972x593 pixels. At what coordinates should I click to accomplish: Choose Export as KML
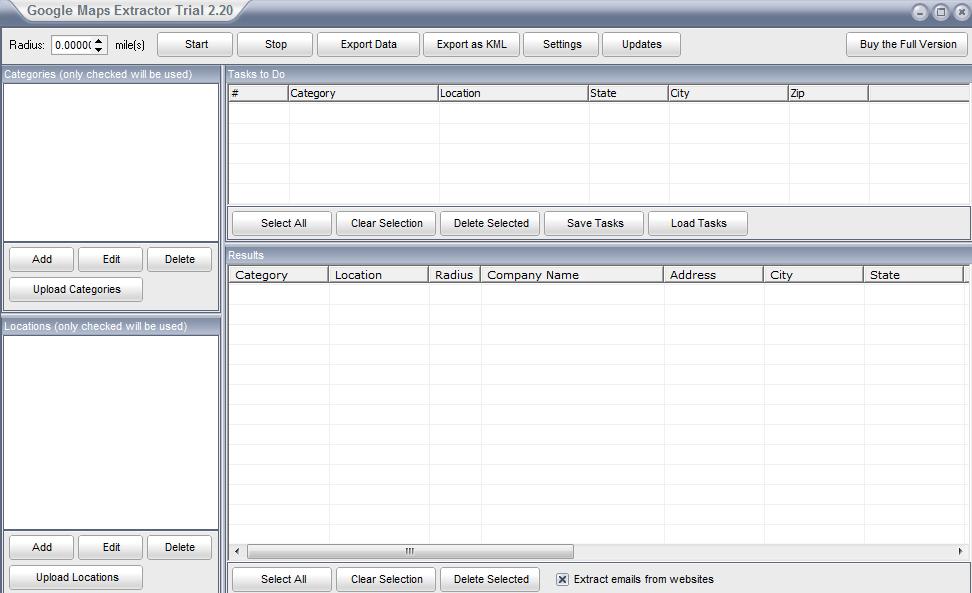[471, 44]
